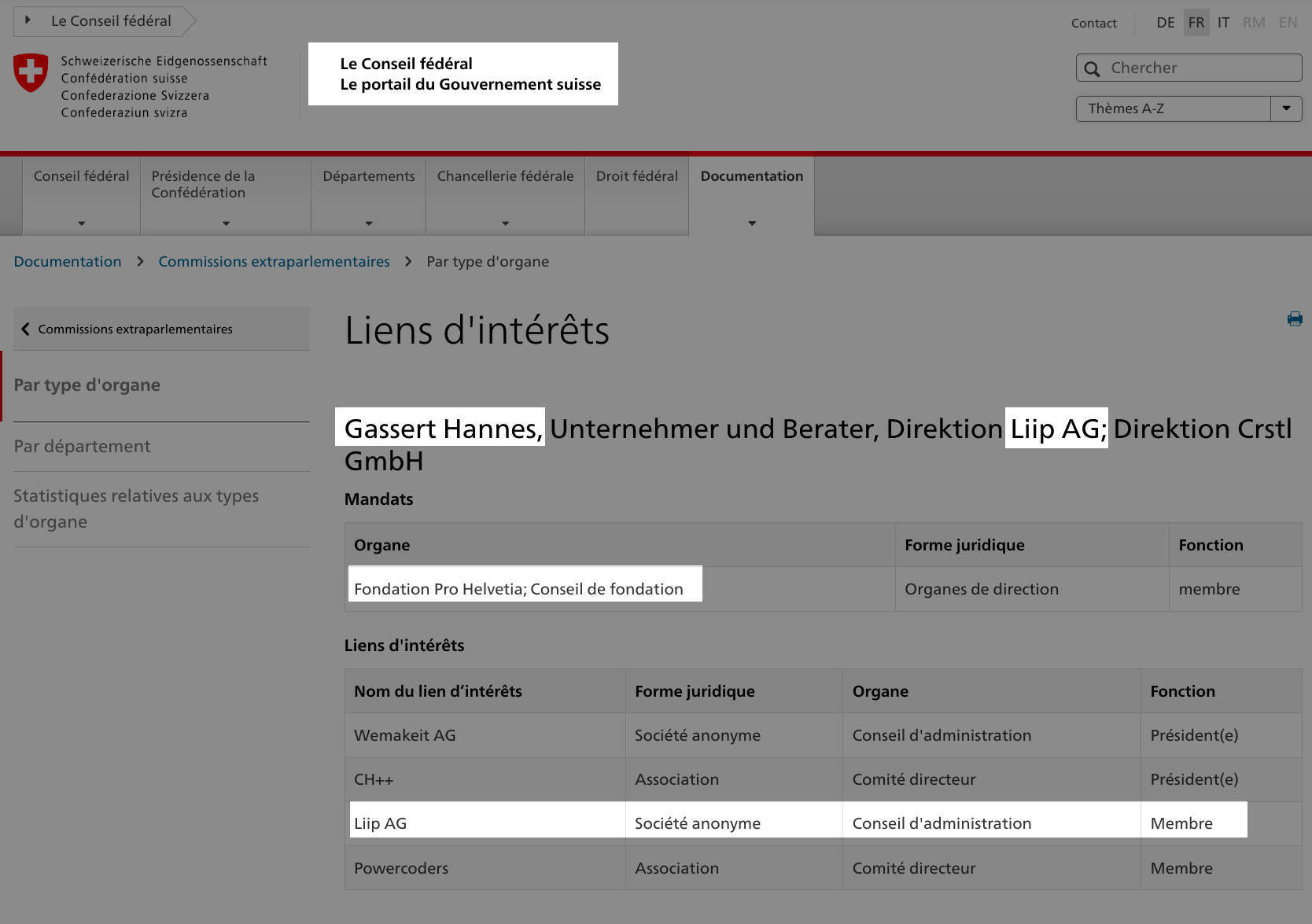The image size is (1312, 924).
Task: Click the Documentation breadcrumb link
Action: pos(68,261)
